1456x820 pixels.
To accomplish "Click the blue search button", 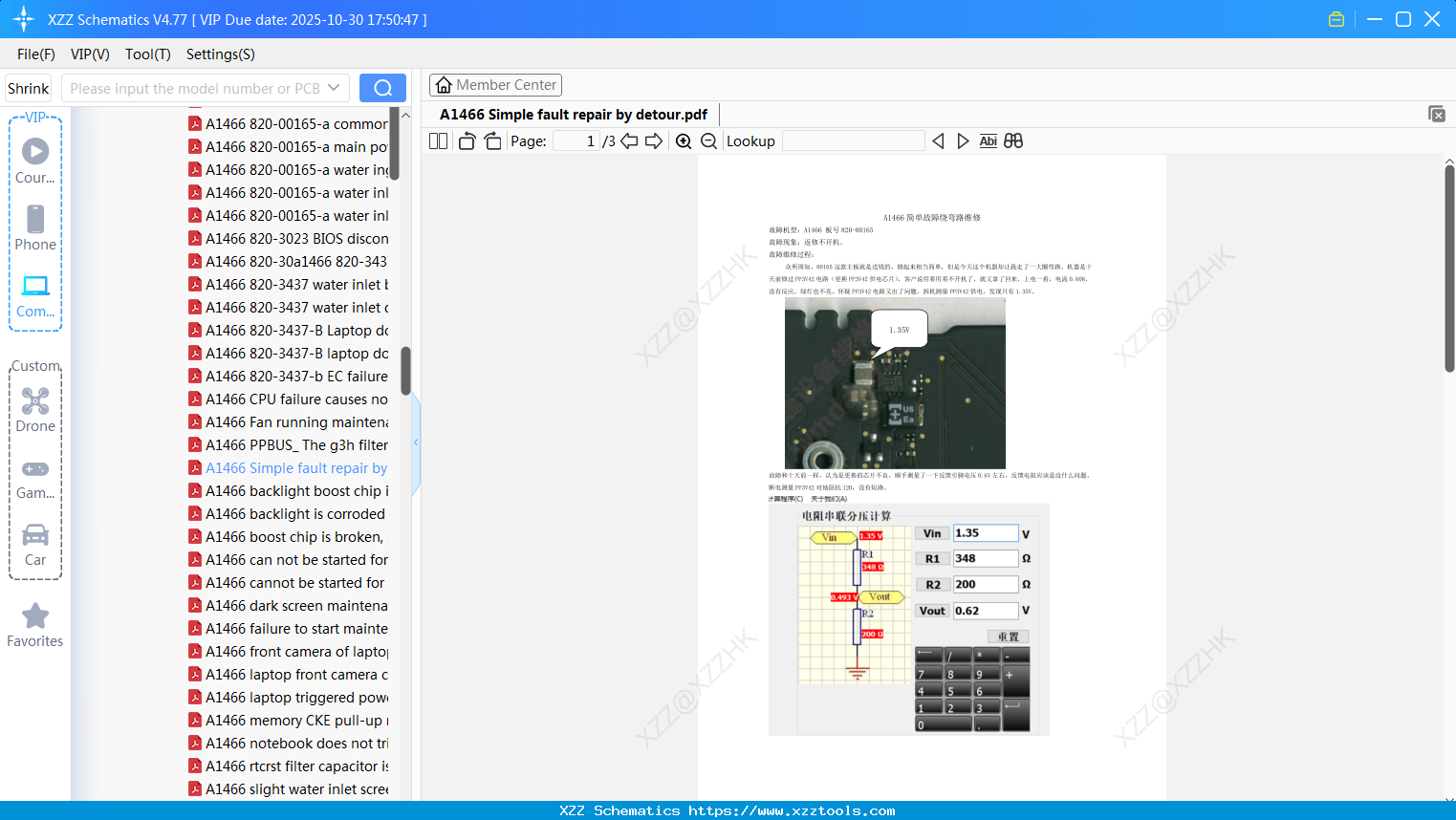I will pos(382,88).
